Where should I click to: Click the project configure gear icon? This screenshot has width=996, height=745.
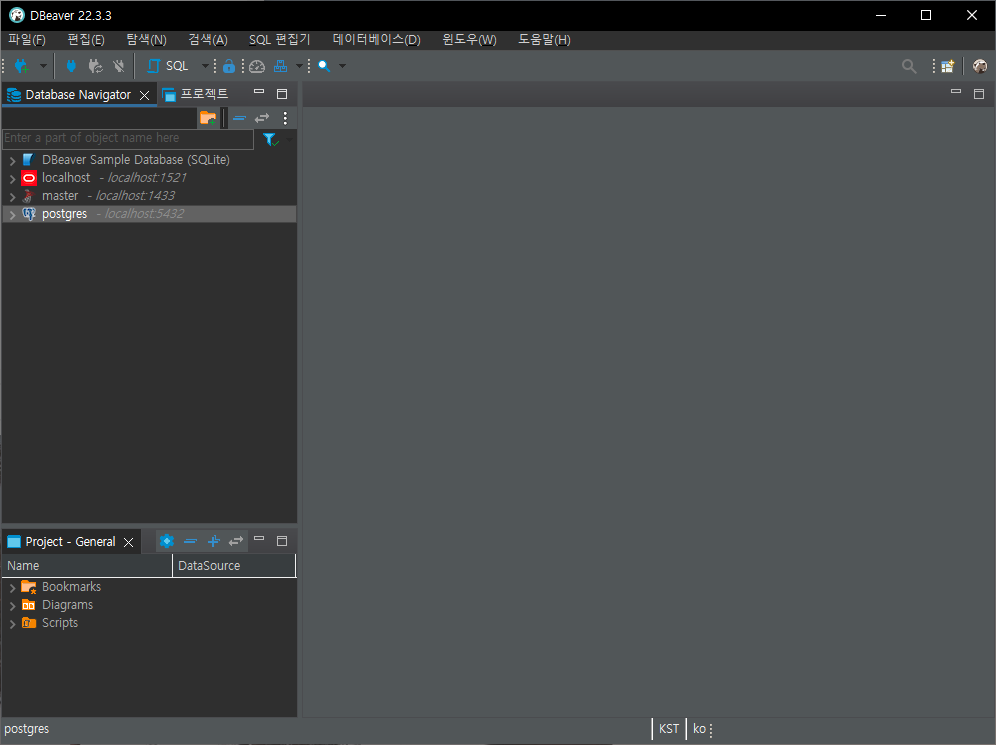tap(166, 541)
